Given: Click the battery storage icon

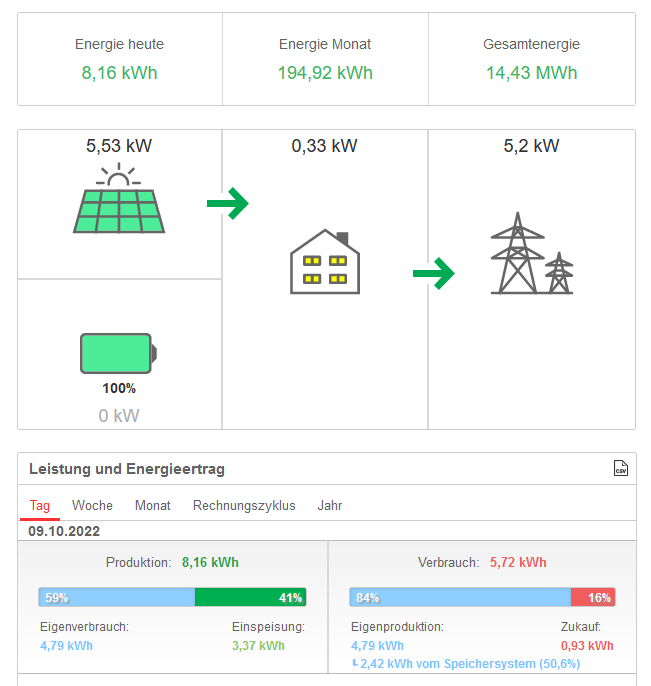Looking at the screenshot, I should click(x=119, y=354).
